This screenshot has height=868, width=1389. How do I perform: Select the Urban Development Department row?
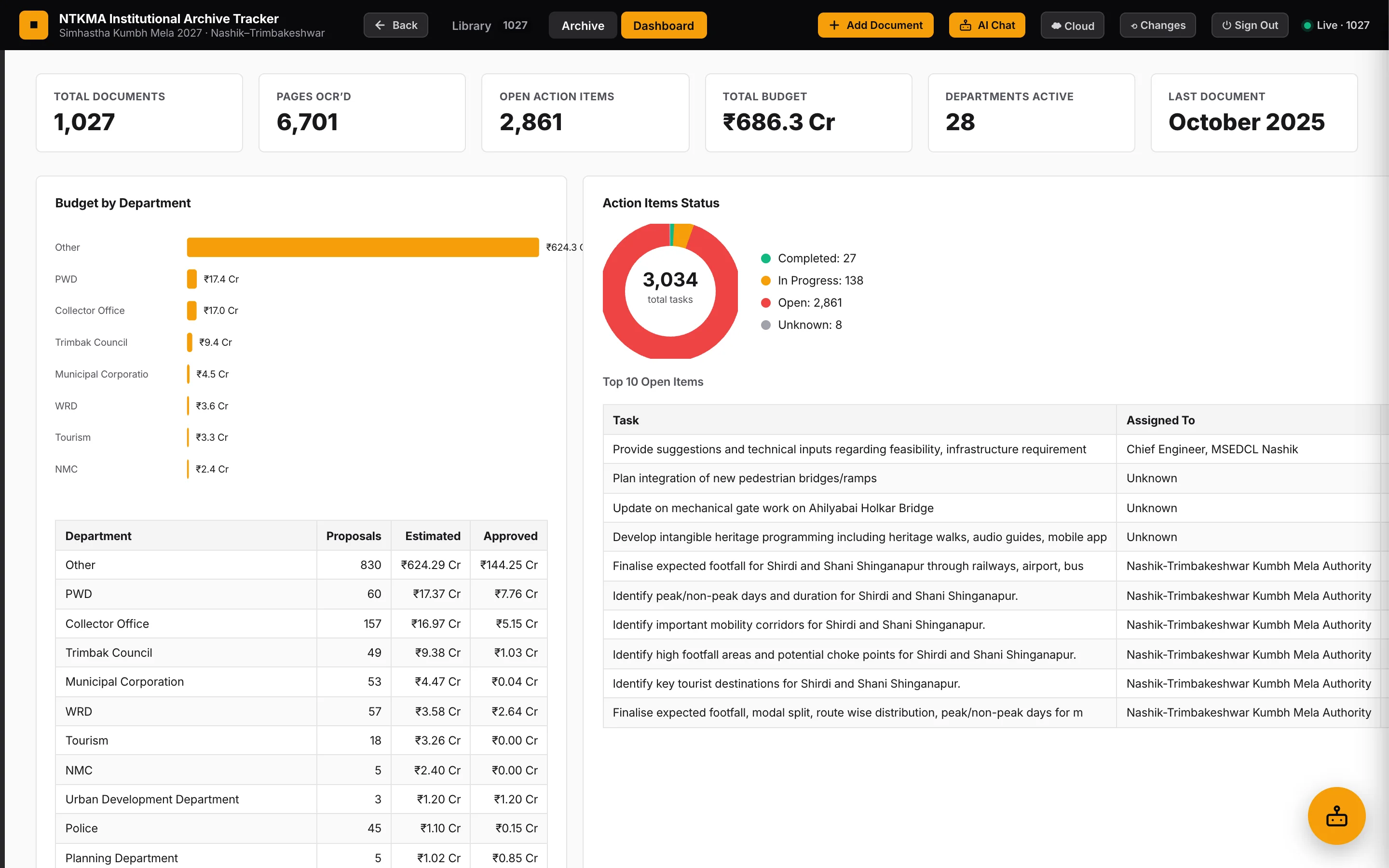(301, 799)
